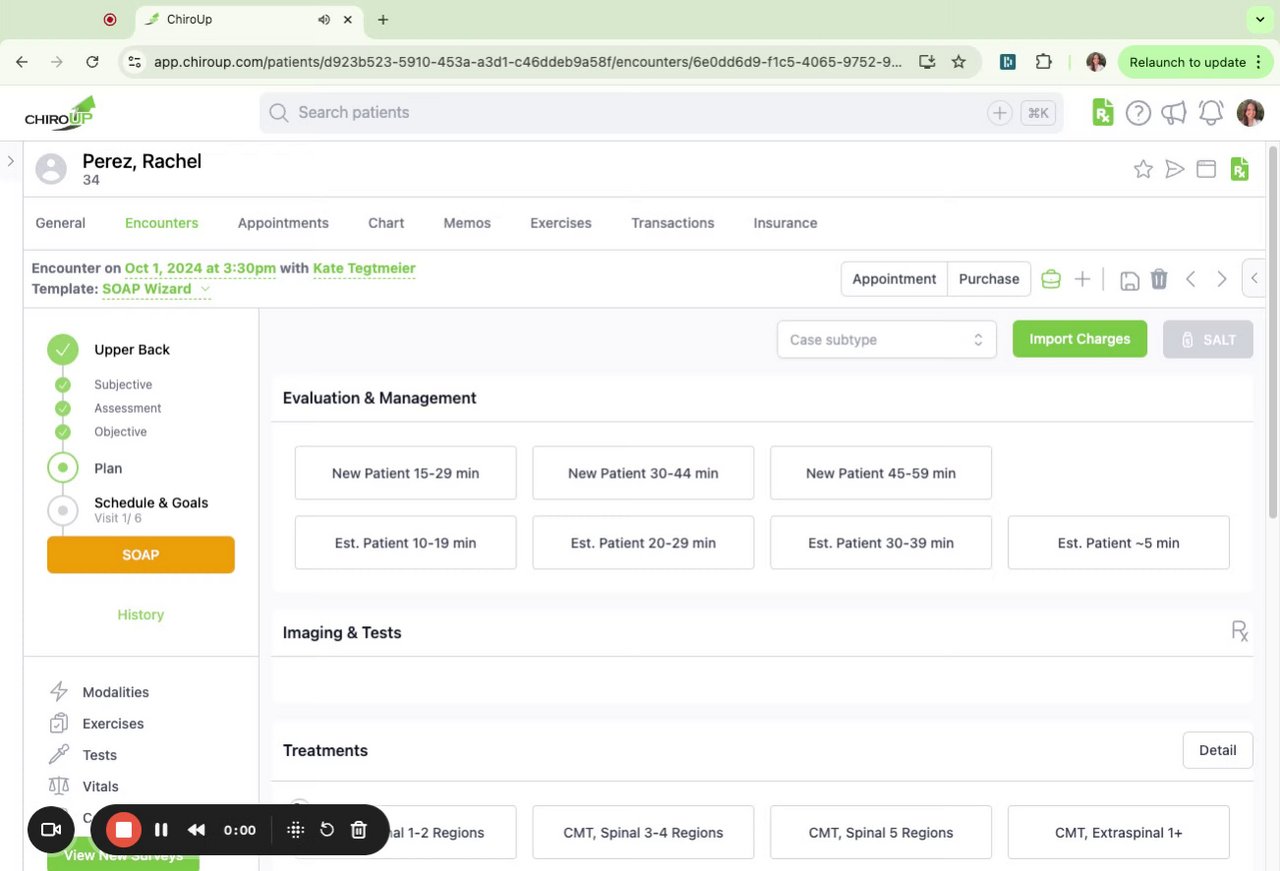Expand the left sidebar chevron
The image size is (1280, 871).
point(11,161)
